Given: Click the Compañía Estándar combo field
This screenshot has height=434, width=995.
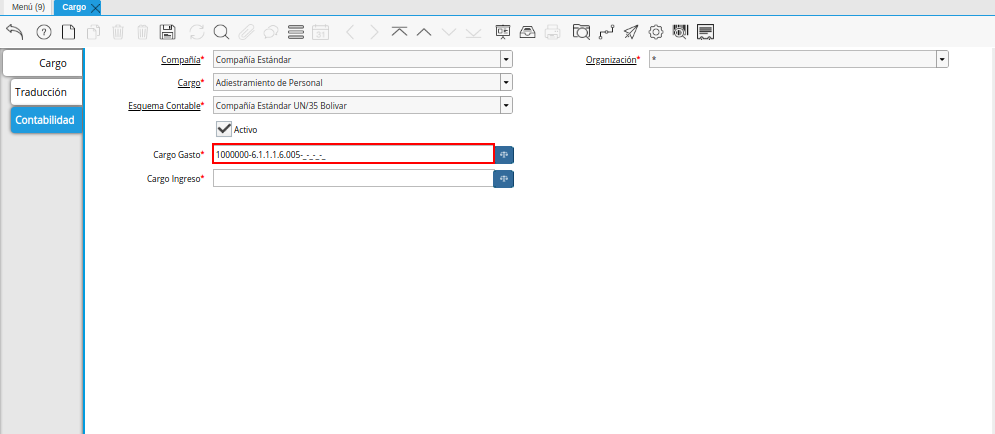Looking at the screenshot, I should pos(357,60).
